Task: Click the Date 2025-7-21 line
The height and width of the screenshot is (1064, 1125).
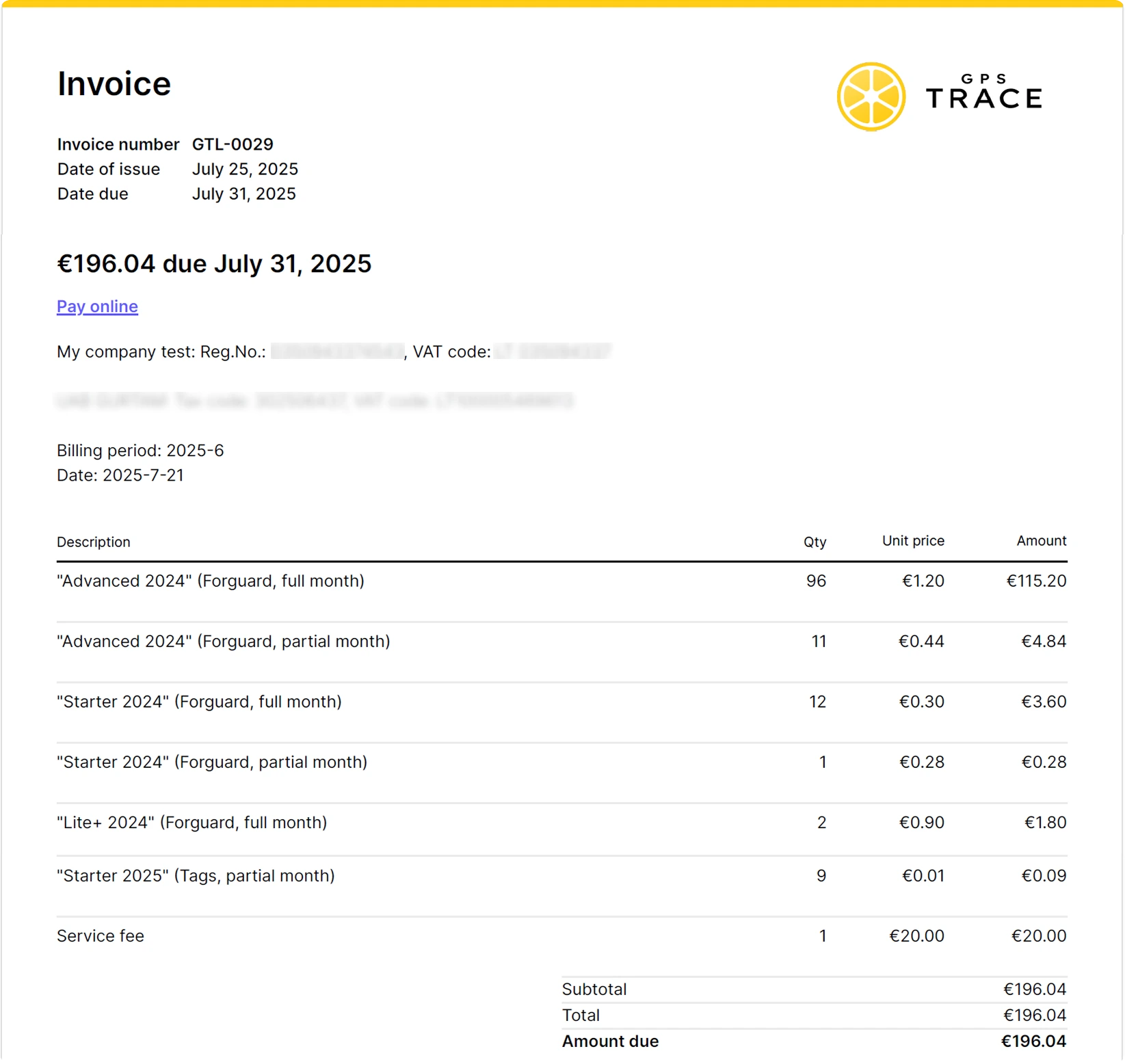Action: pyautogui.click(x=120, y=475)
